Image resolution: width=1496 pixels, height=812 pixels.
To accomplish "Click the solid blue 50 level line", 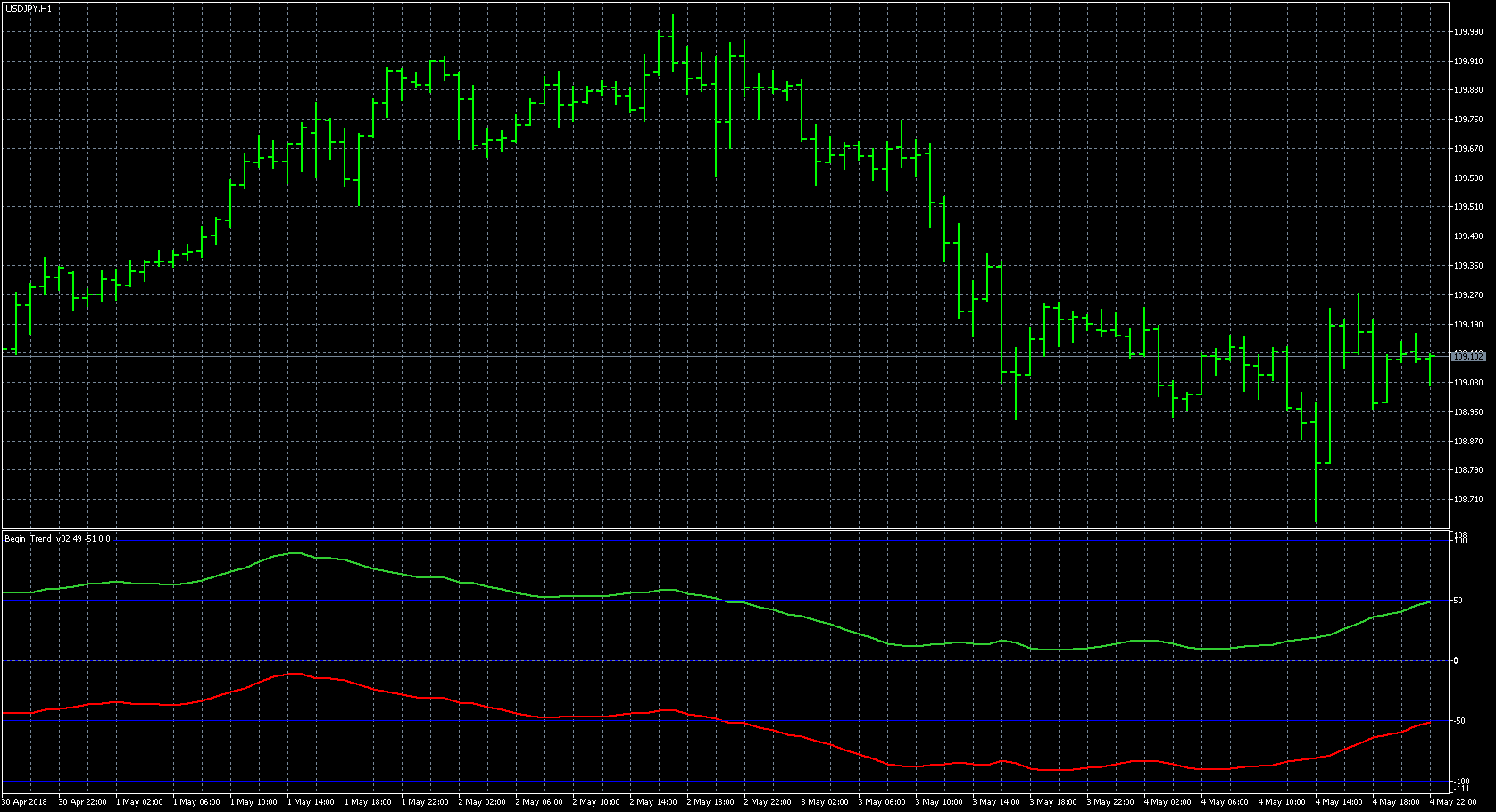I will [714, 601].
